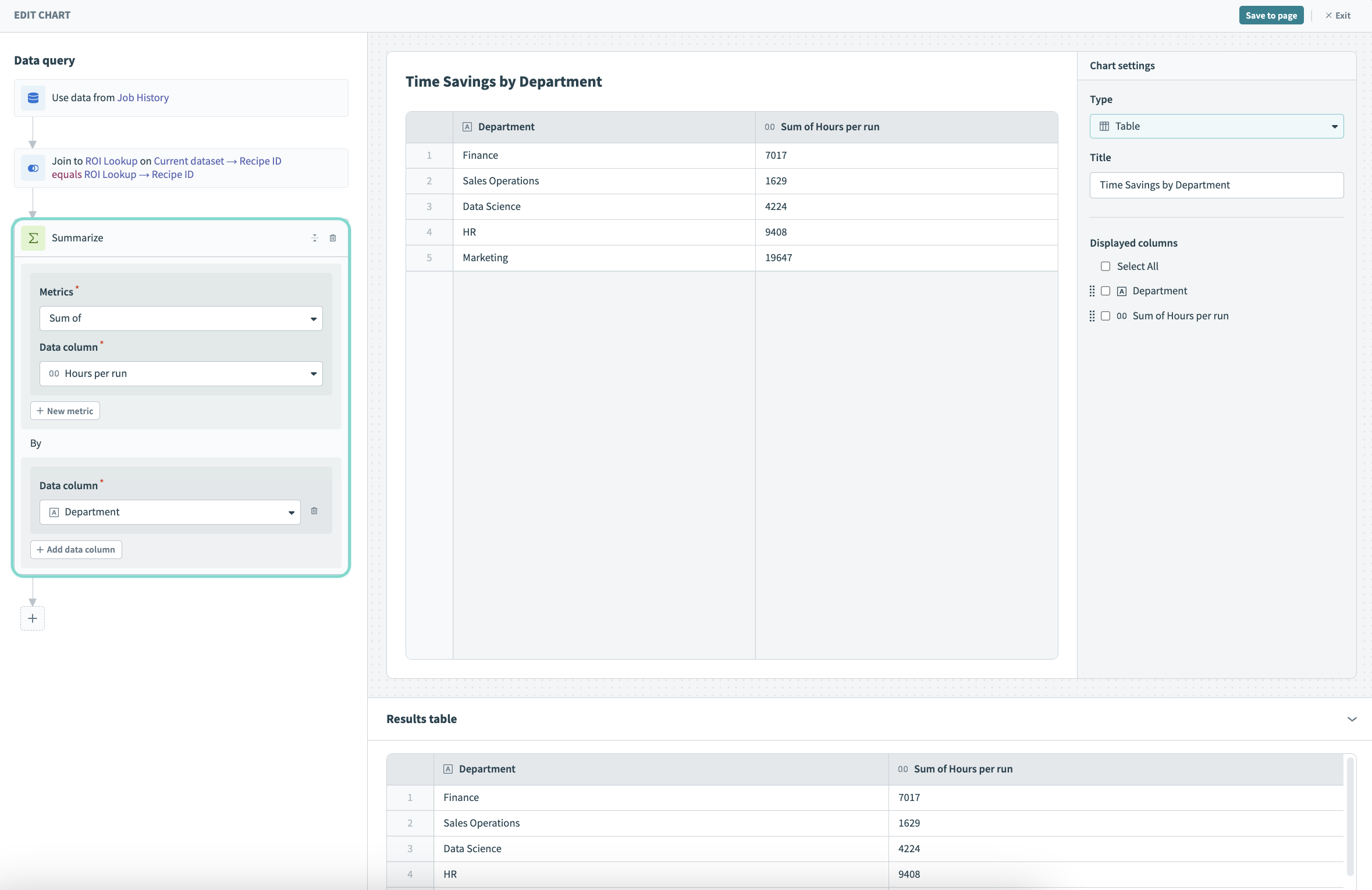
Task: Collapse the Summarize step using its collapse icon
Action: 314,238
